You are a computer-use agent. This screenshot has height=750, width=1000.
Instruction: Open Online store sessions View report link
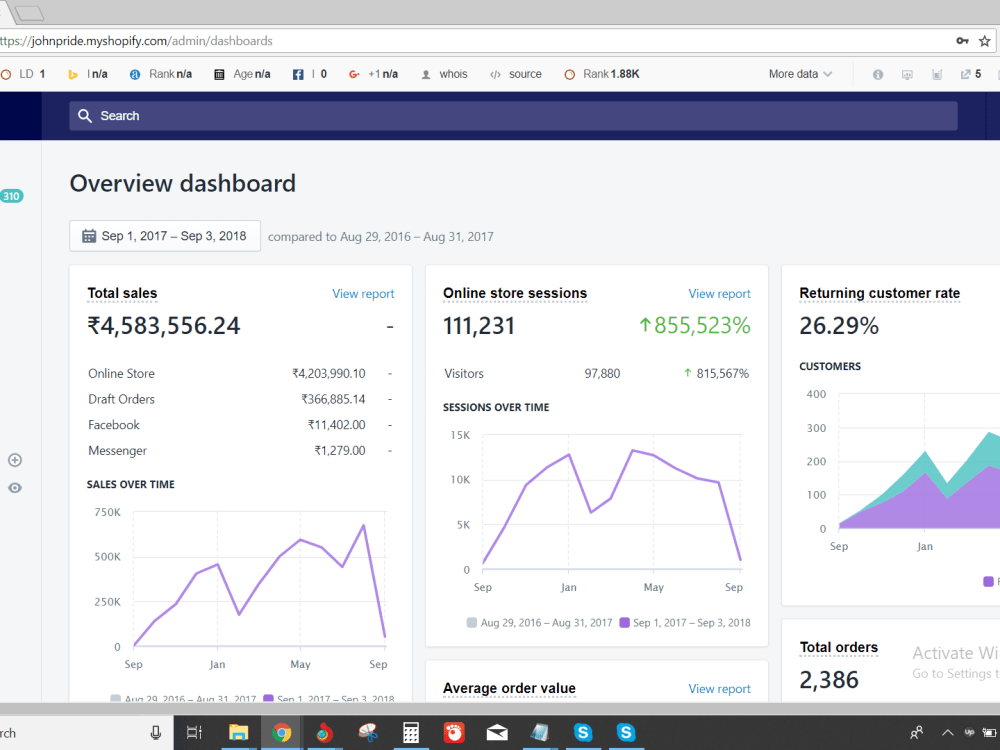click(719, 293)
